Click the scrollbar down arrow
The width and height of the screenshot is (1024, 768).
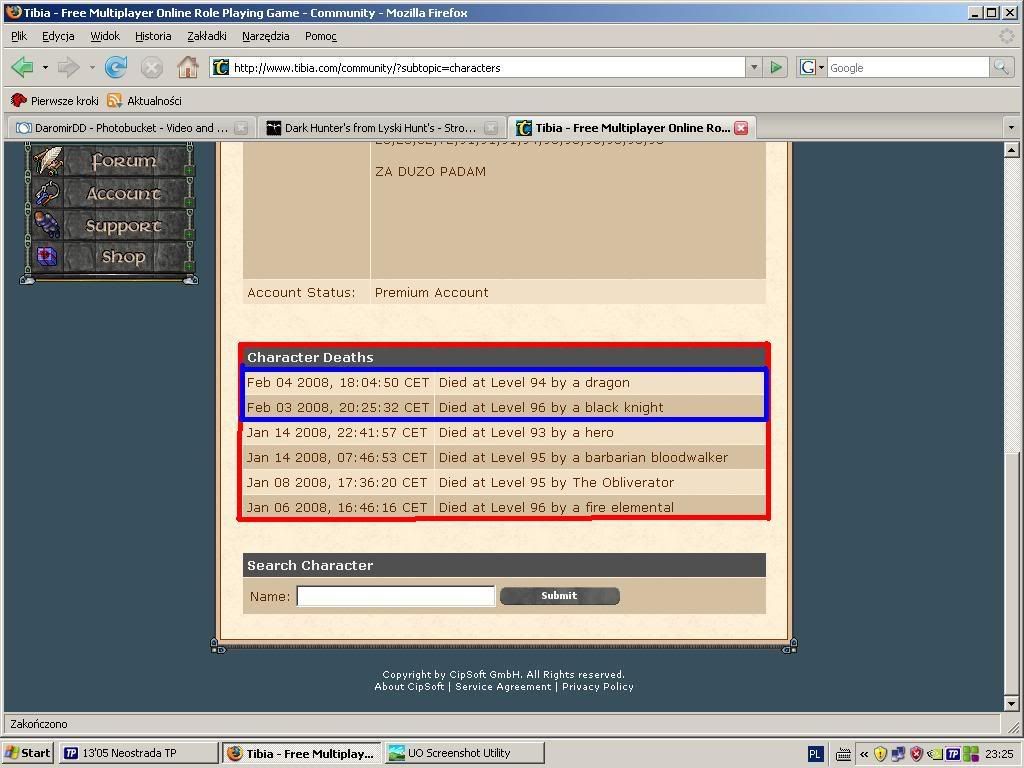[x=1011, y=704]
